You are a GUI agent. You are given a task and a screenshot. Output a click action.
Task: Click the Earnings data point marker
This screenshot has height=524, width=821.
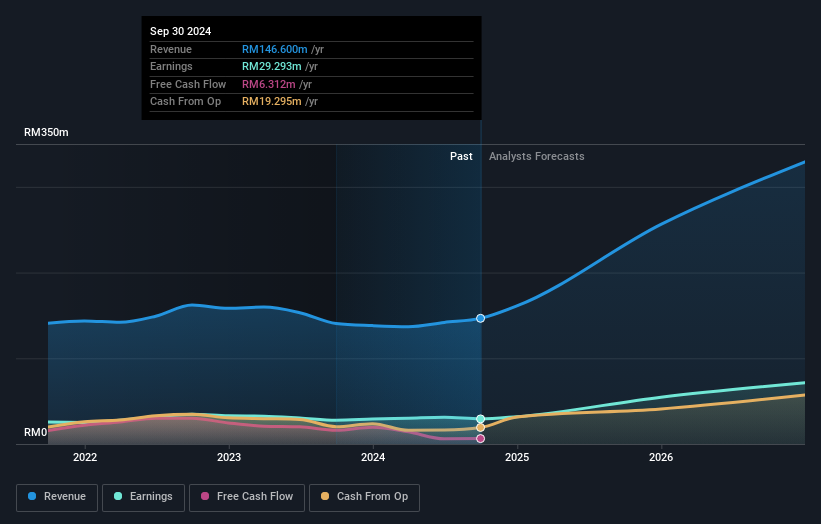(x=480, y=419)
